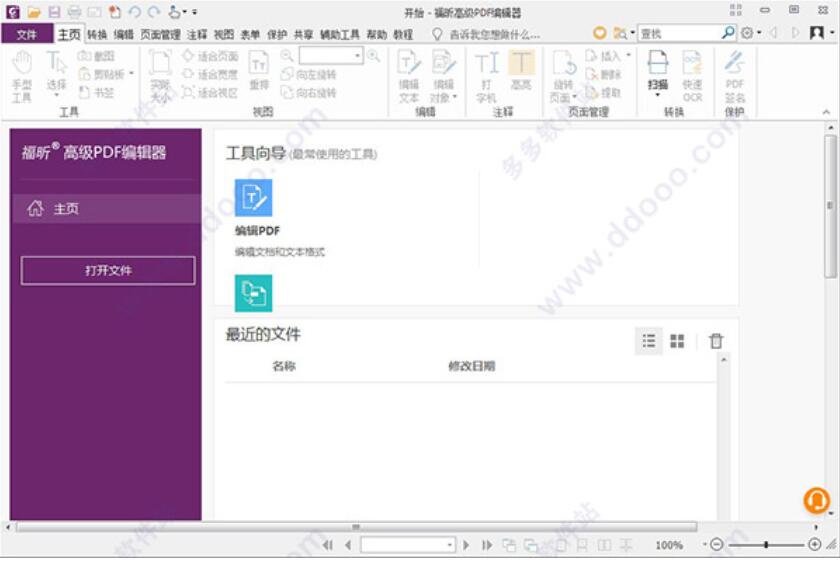
Task: Click the 打开文件 open file button
Action: (x=108, y=271)
